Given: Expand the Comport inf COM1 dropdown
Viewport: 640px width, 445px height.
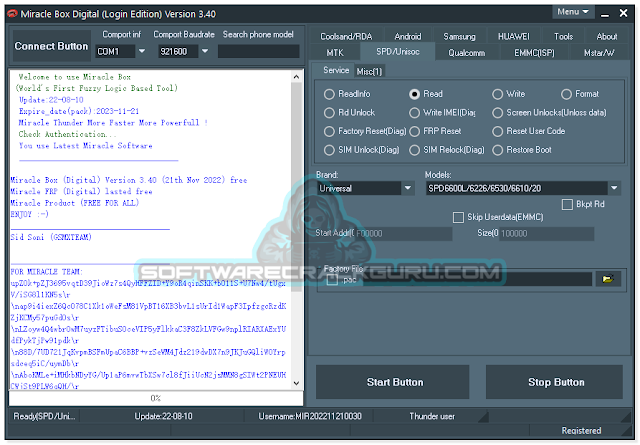Looking at the screenshot, I should pyautogui.click(x=142, y=51).
